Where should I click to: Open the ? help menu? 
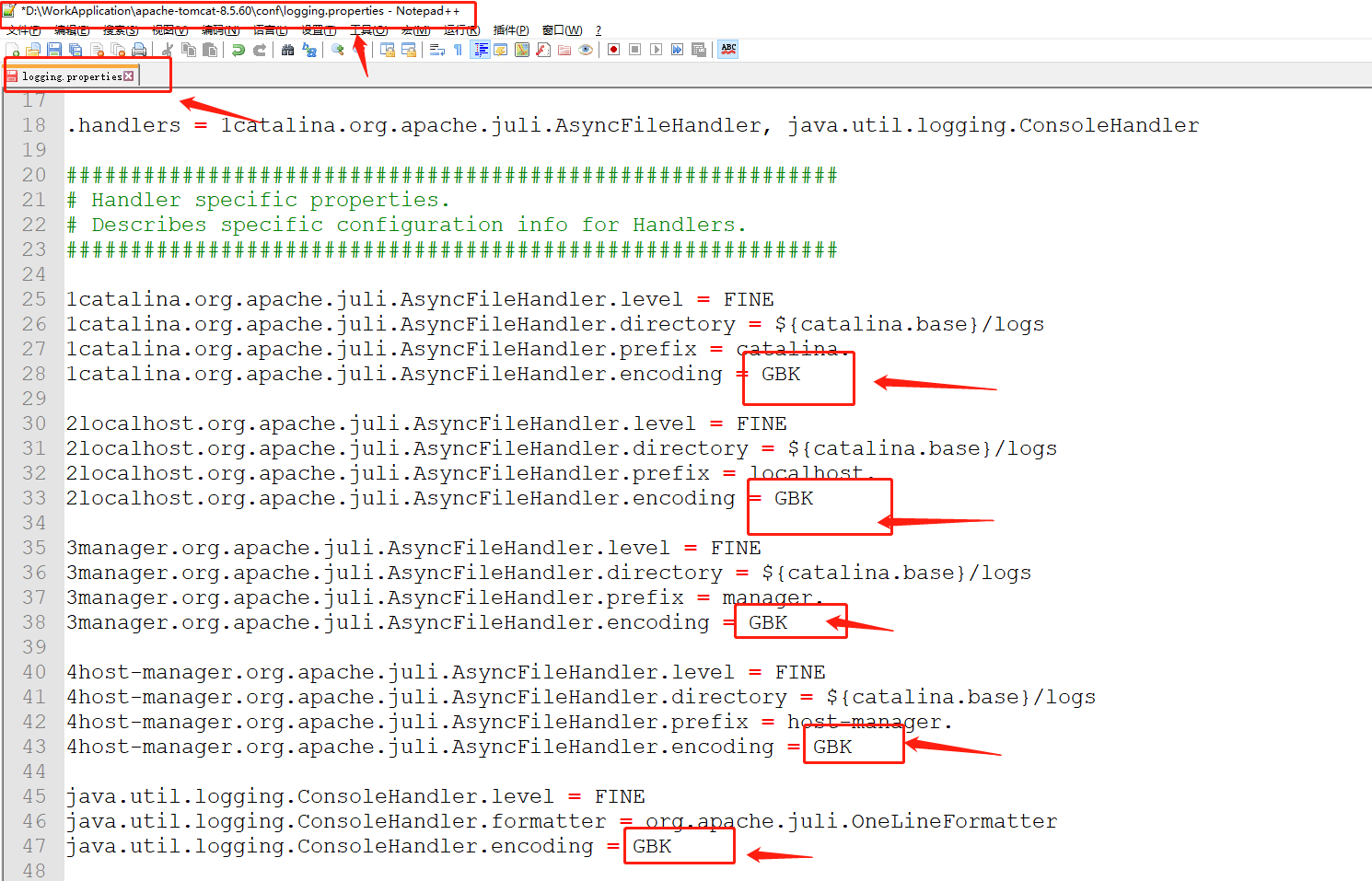coord(599,30)
